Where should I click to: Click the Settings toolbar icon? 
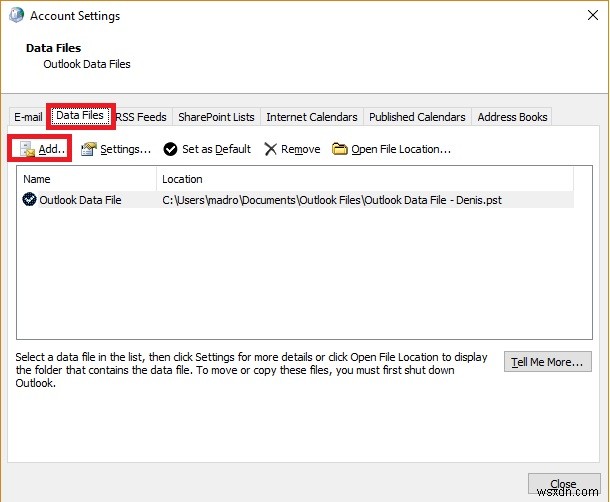point(89,149)
